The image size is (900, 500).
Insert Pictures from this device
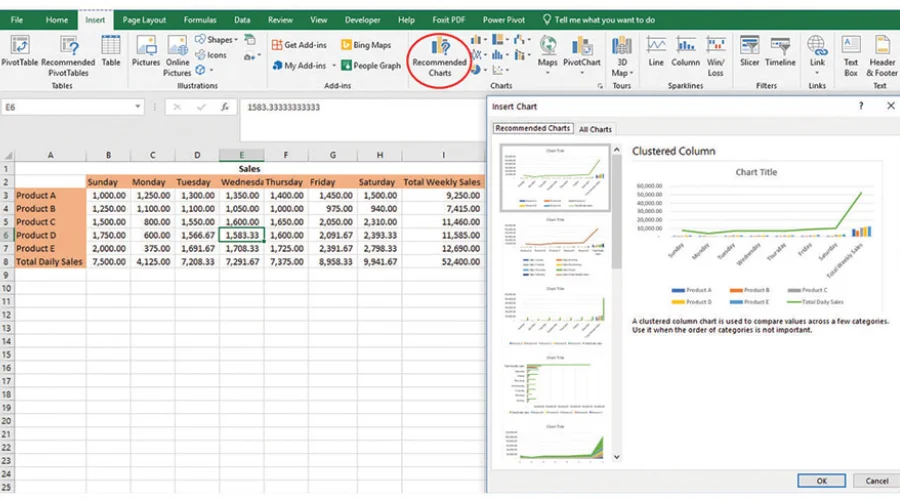pos(146,52)
